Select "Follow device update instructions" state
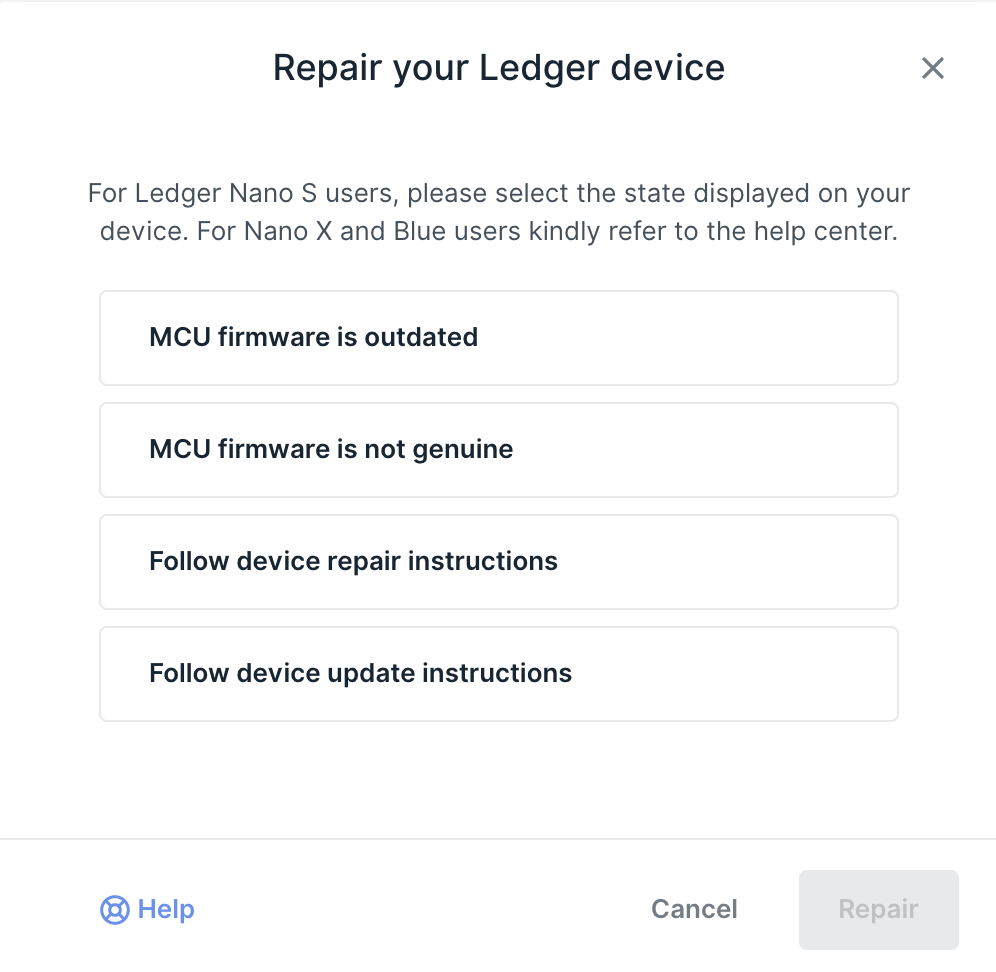Image resolution: width=996 pixels, height=972 pixels. pos(498,674)
